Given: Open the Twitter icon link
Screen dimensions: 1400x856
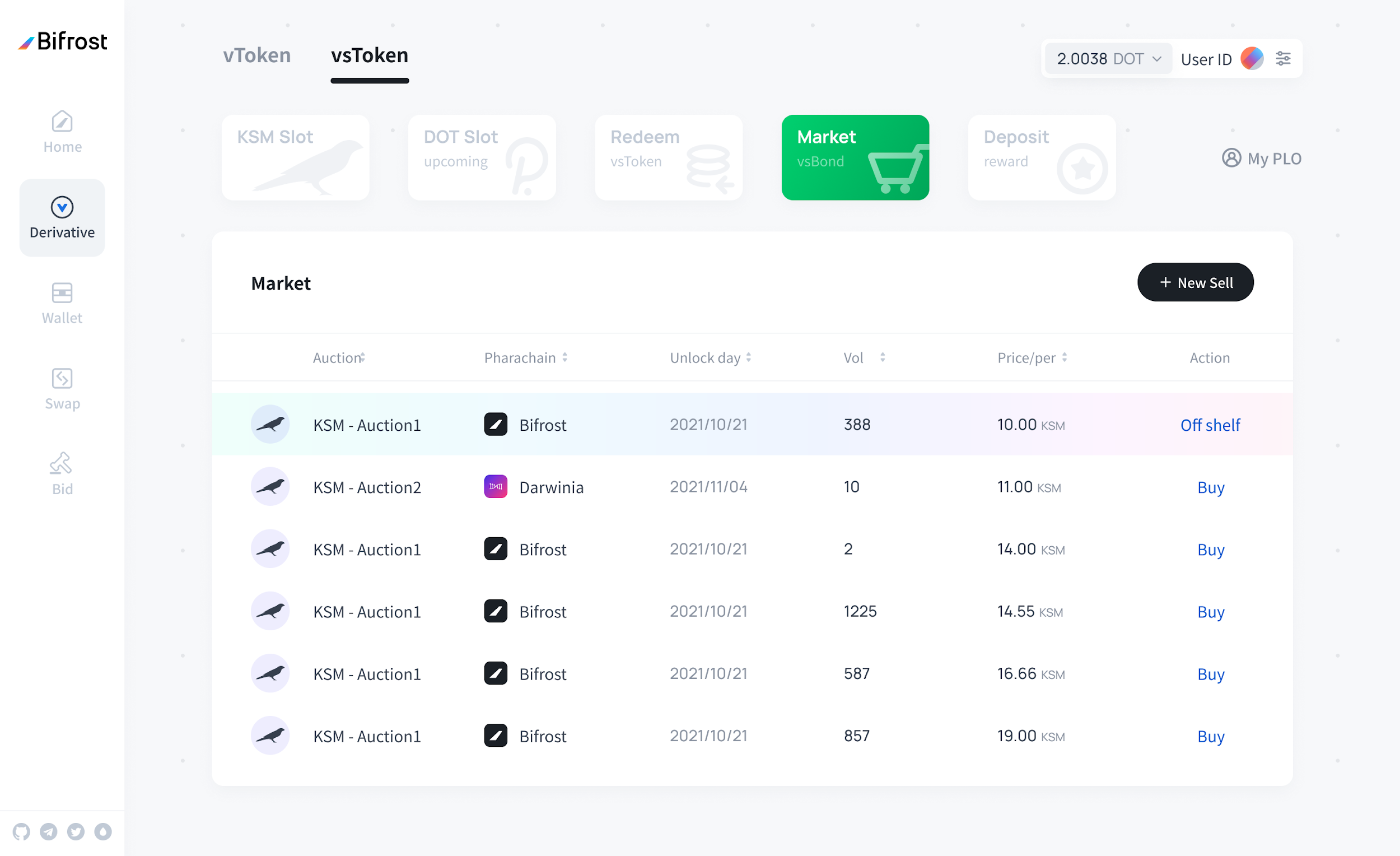Looking at the screenshot, I should pyautogui.click(x=76, y=831).
